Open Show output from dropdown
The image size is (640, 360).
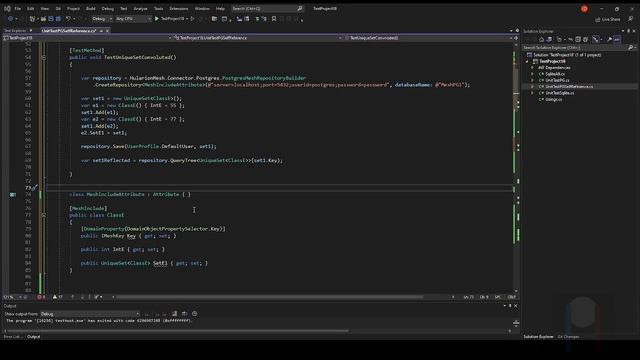coord(90,314)
